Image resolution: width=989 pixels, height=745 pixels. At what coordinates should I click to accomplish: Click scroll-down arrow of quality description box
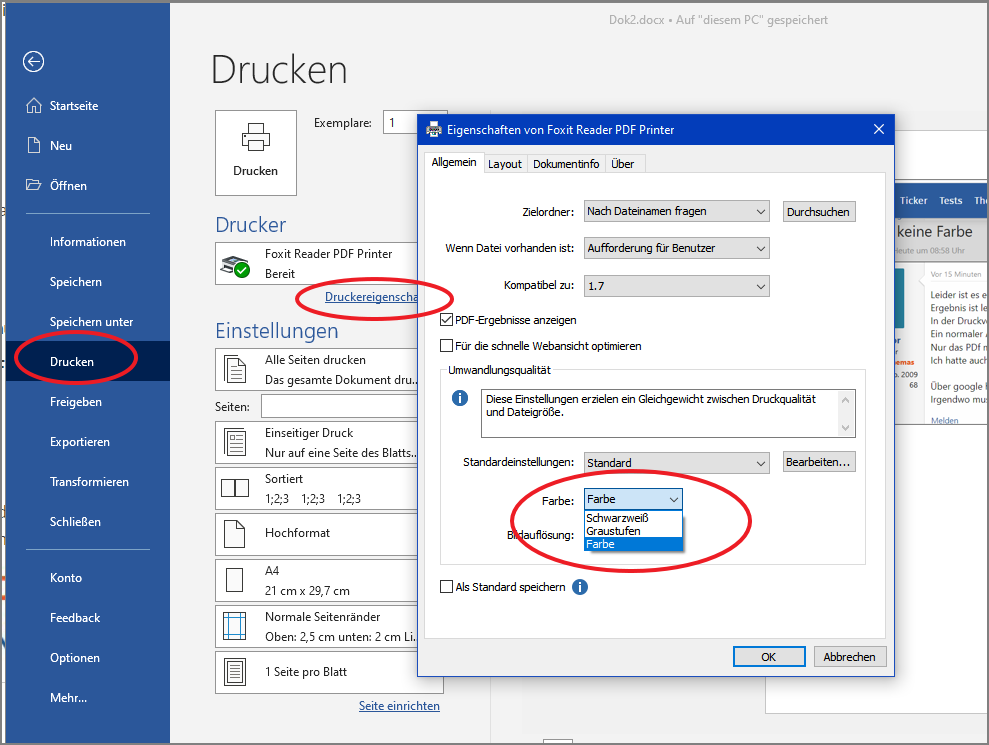[x=845, y=428]
